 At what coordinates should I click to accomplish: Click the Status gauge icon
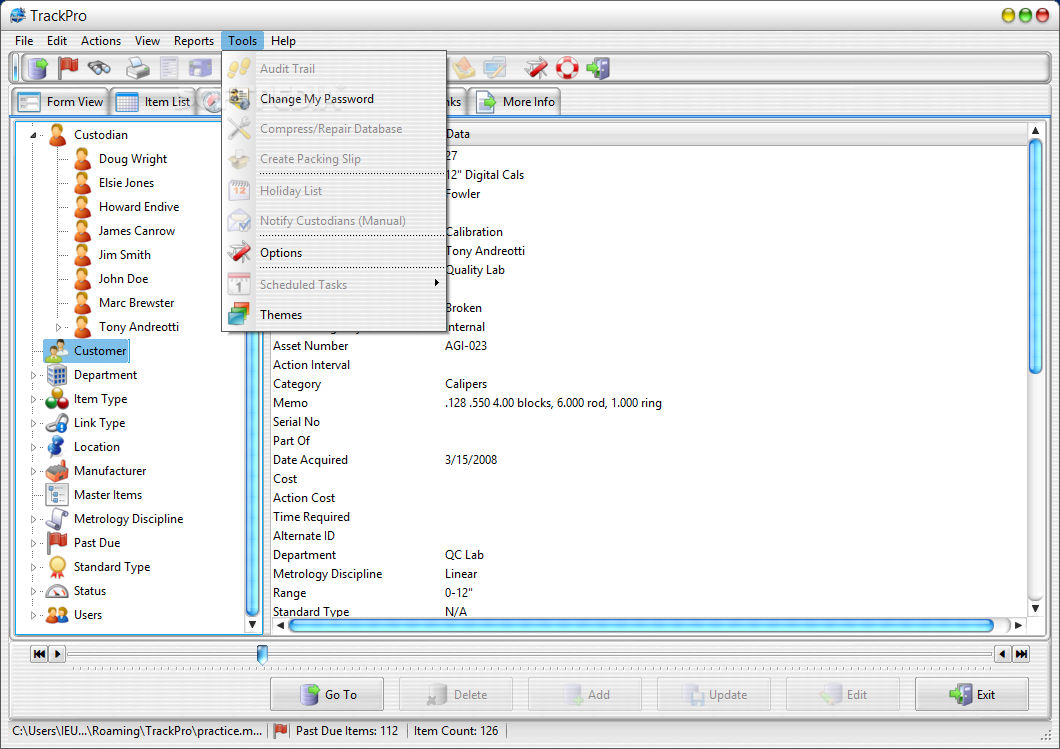57,591
